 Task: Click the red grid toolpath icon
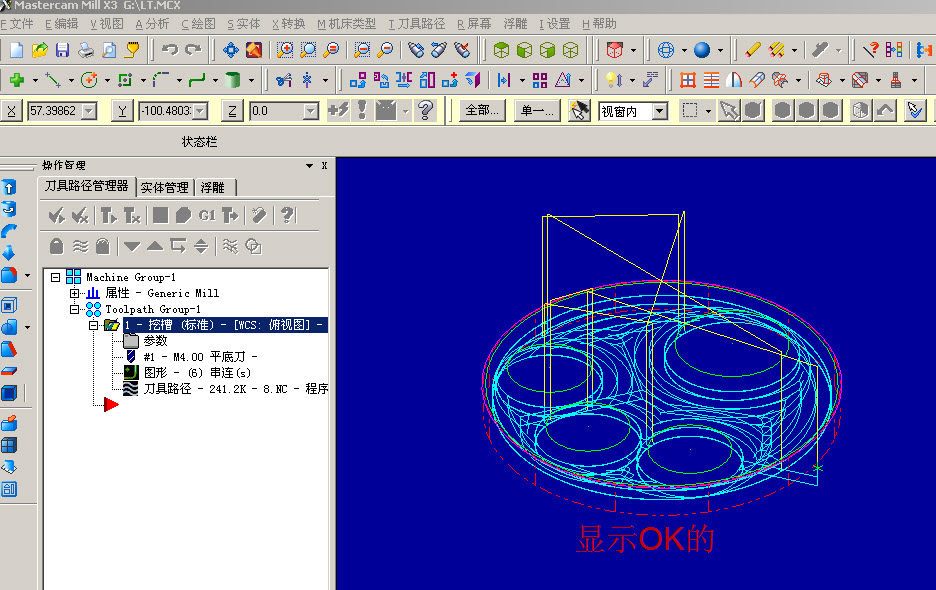(688, 80)
